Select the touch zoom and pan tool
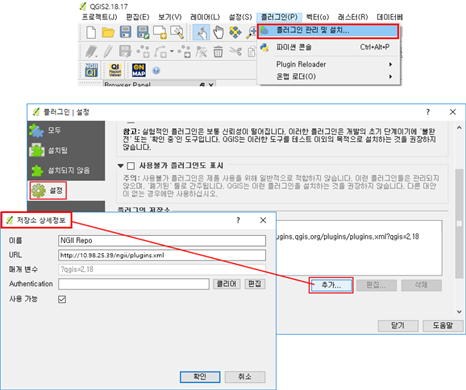 (x=201, y=32)
